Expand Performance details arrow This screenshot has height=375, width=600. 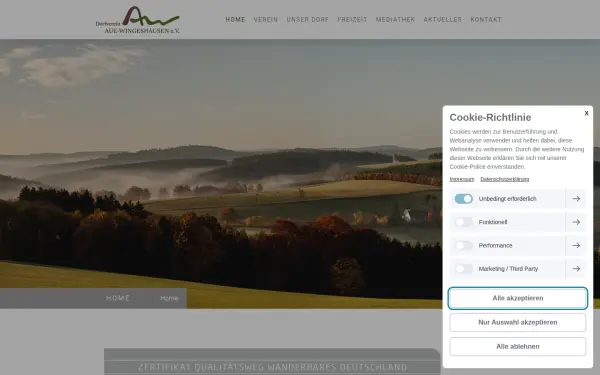576,246
